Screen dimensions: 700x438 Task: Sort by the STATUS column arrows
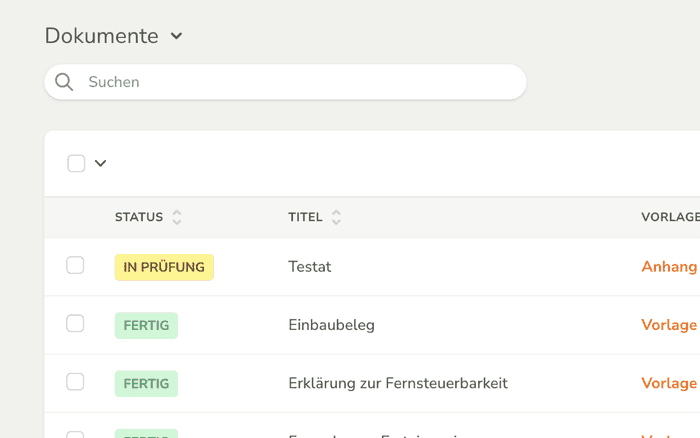(177, 217)
